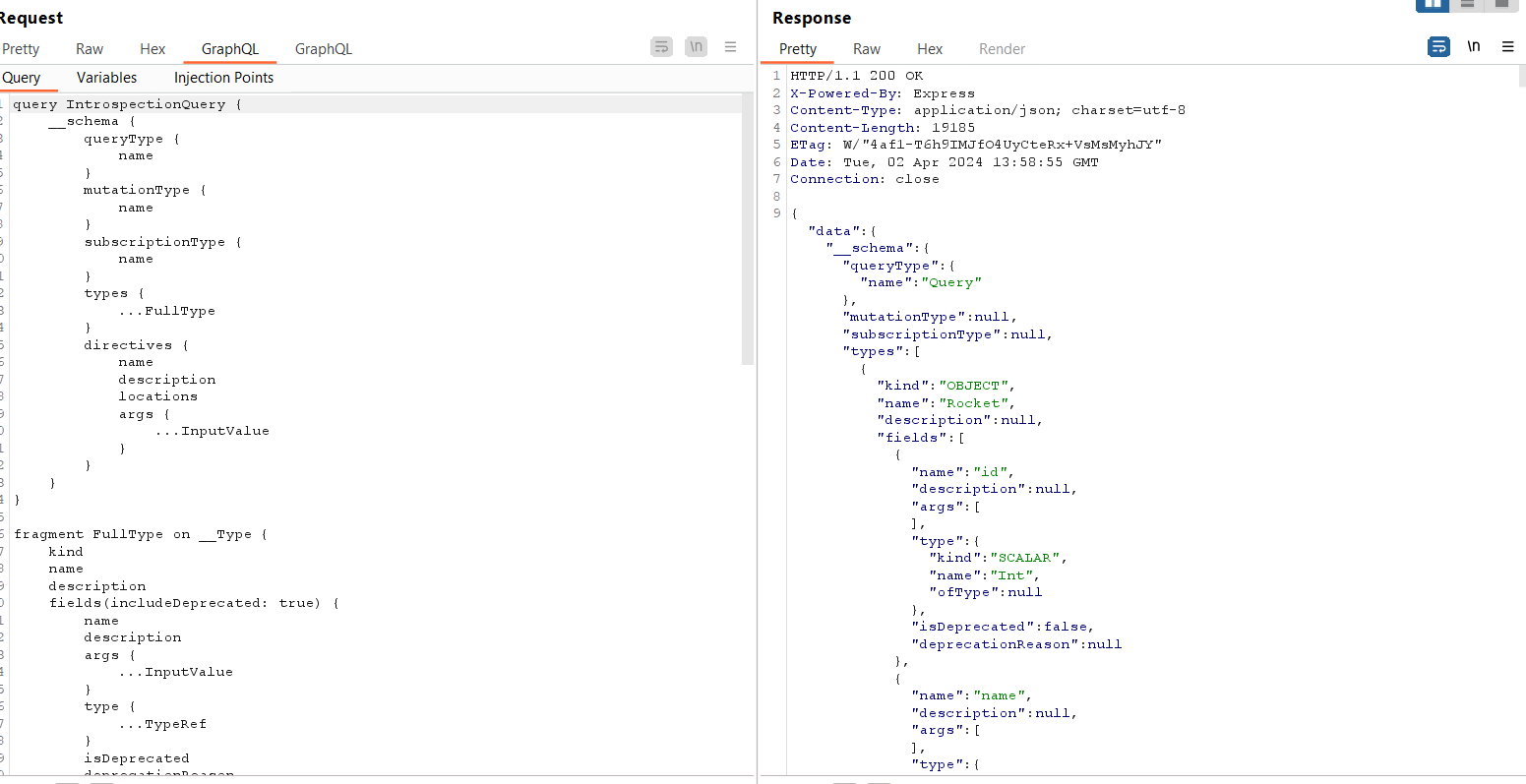Select the combined tabbed layout icon
The height and width of the screenshot is (784, 1526).
pyautogui.click(x=1501, y=4)
